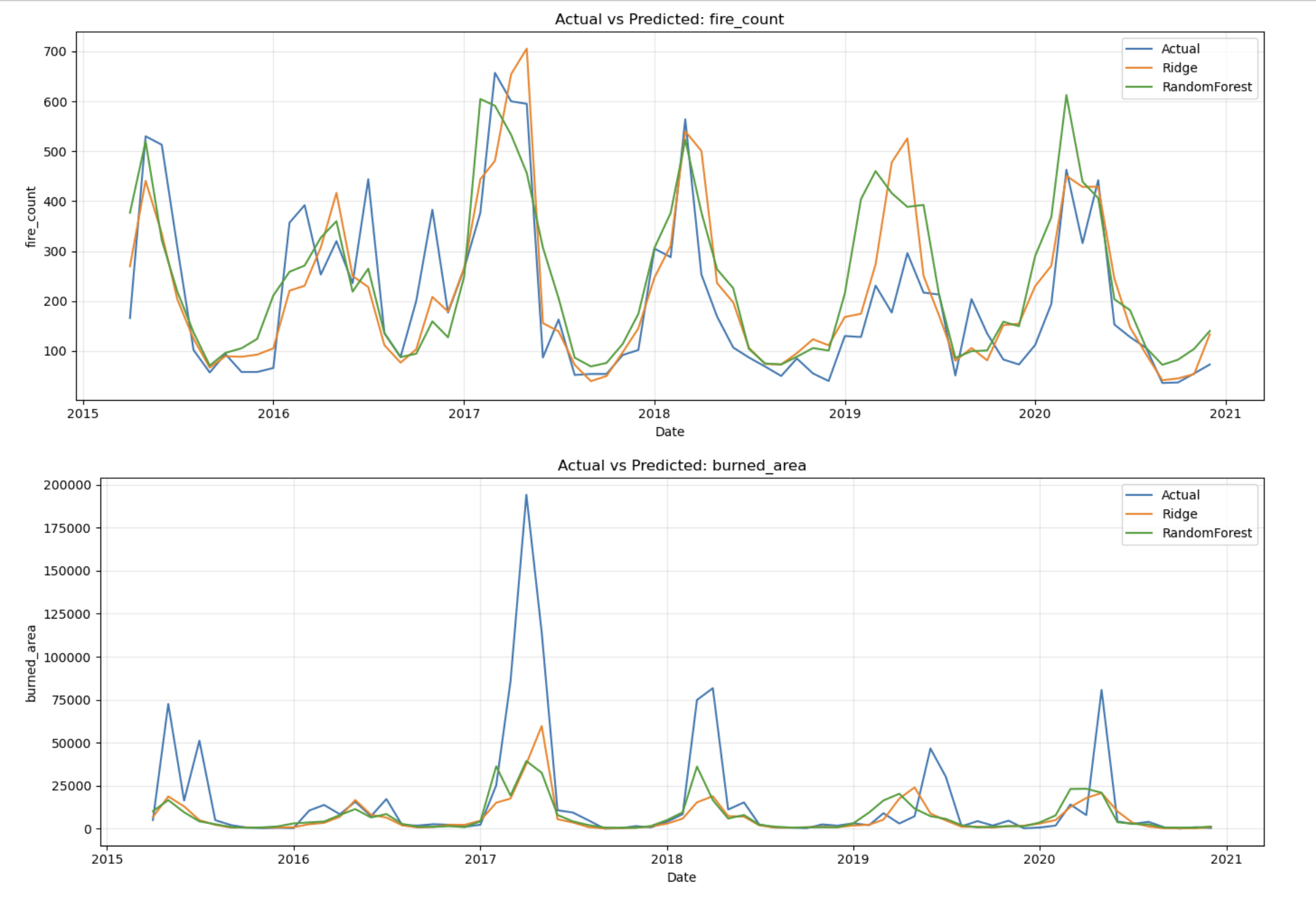Click the 2019 x-axis tick on burned_area chart
The width and height of the screenshot is (1316, 904).
(x=852, y=860)
